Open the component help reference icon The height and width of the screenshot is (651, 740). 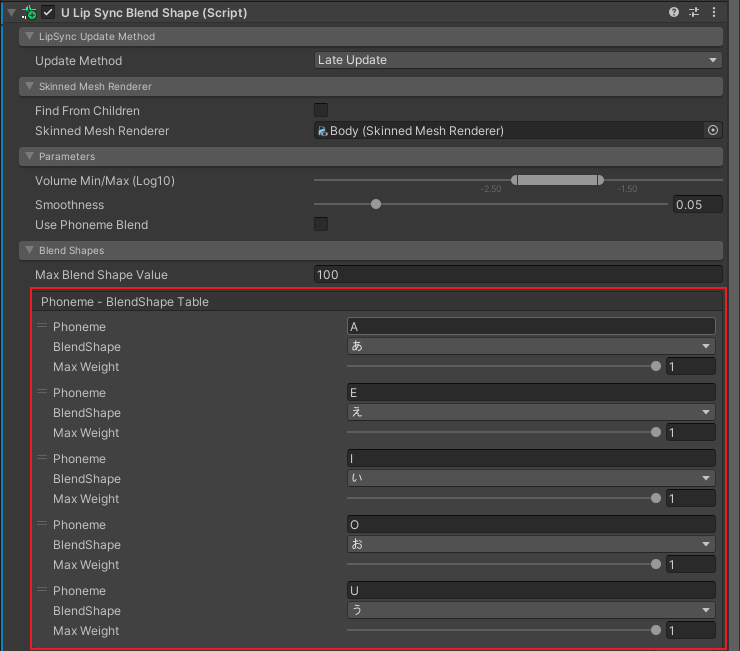click(673, 12)
